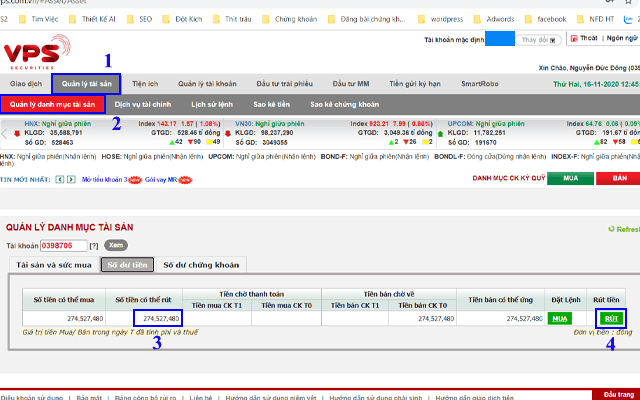This screenshot has width=640, height=400.
Task: Switch to Số dư chứng khoán tab
Action: point(201,265)
